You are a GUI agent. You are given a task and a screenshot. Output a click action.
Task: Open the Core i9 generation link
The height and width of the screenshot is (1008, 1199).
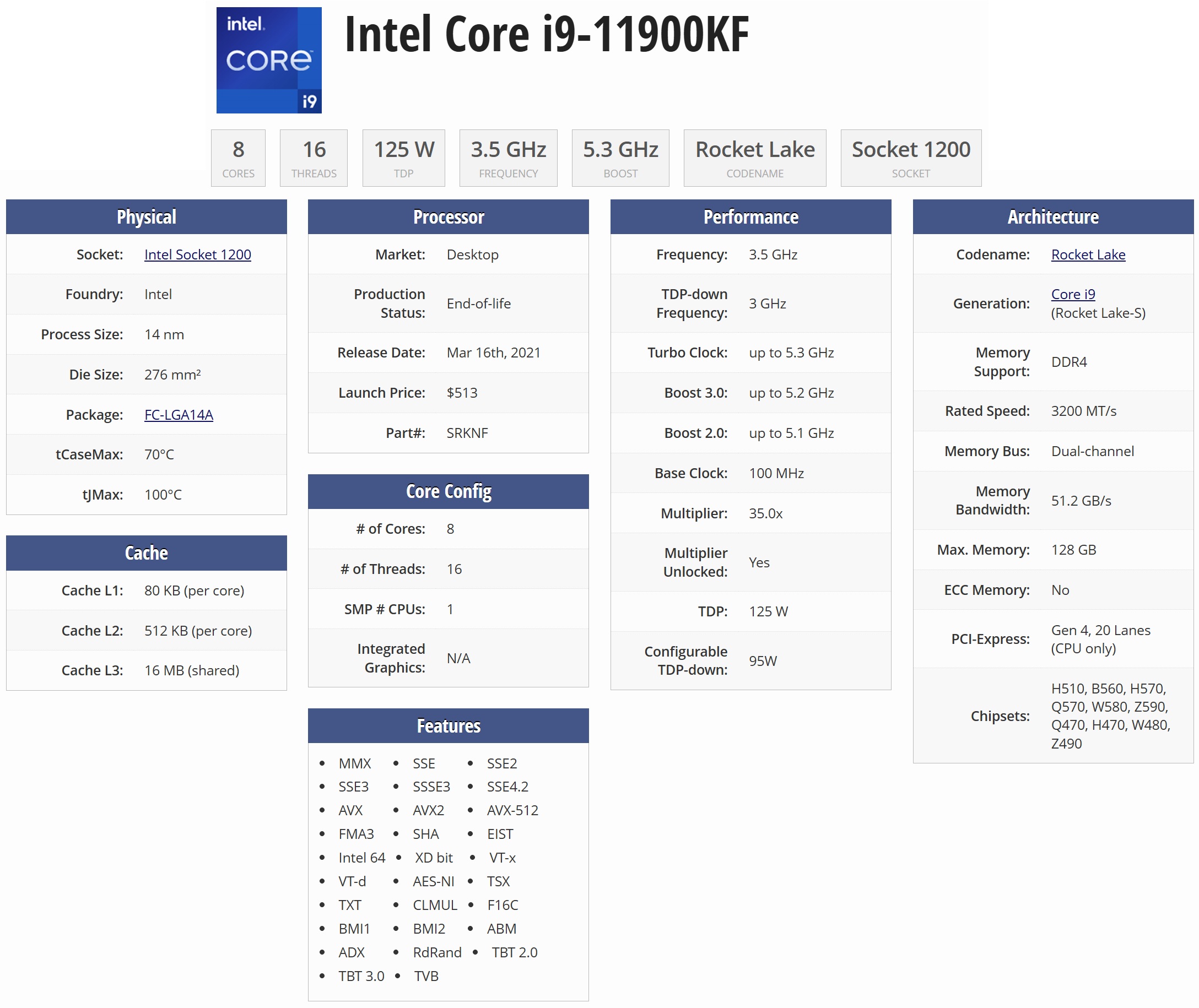pyautogui.click(x=1073, y=294)
